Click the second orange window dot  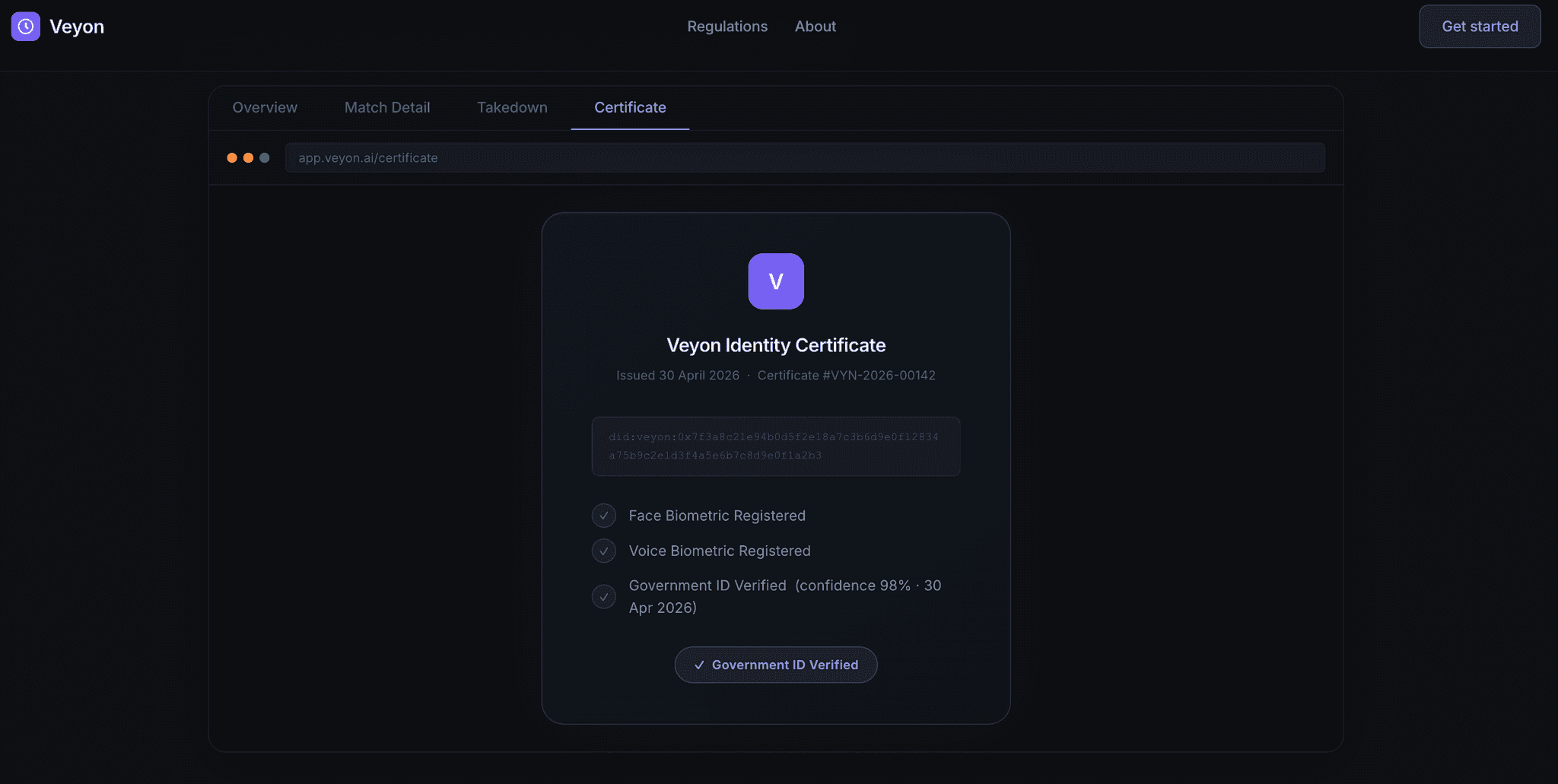tap(248, 158)
